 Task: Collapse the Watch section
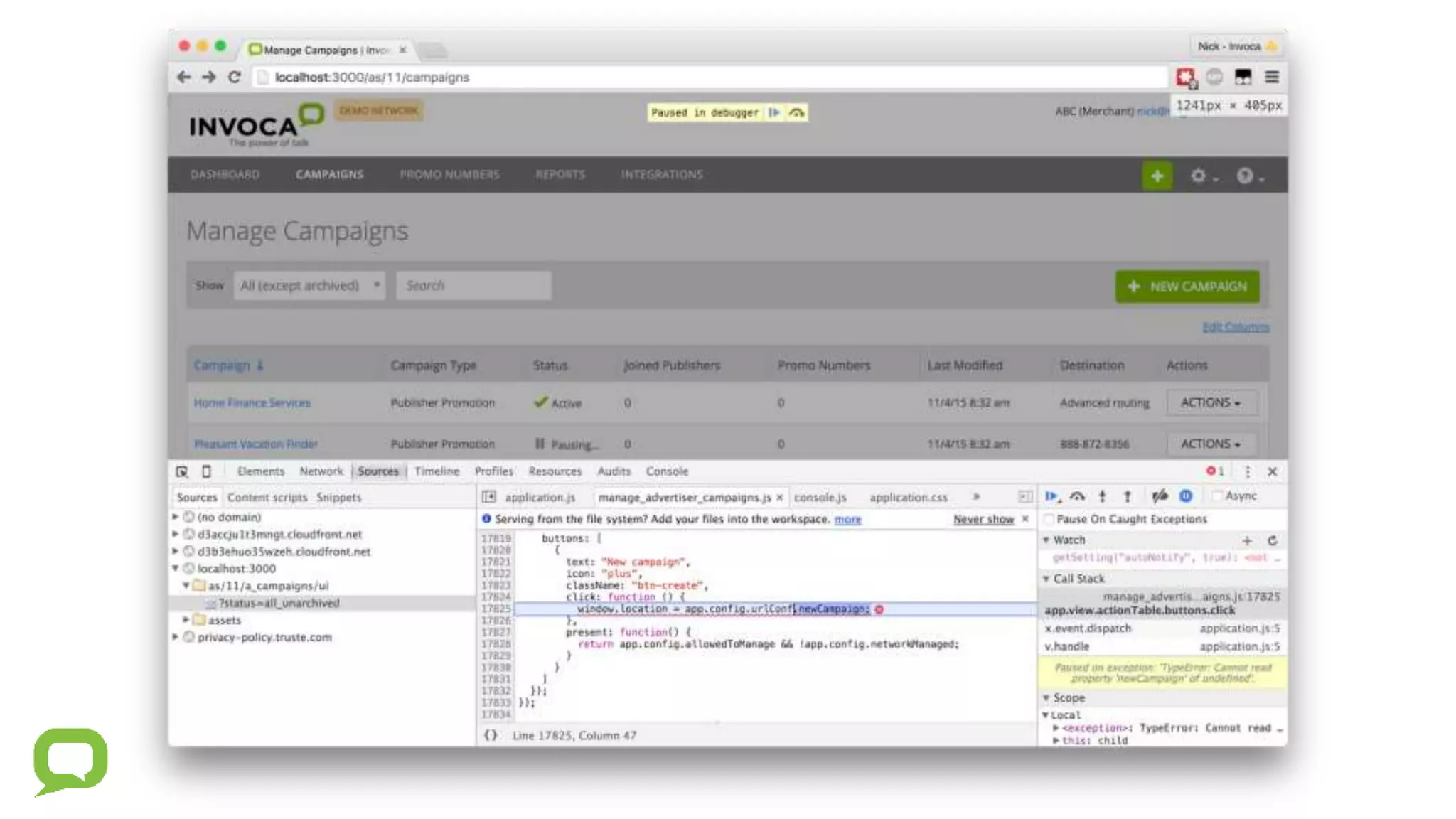[1046, 540]
